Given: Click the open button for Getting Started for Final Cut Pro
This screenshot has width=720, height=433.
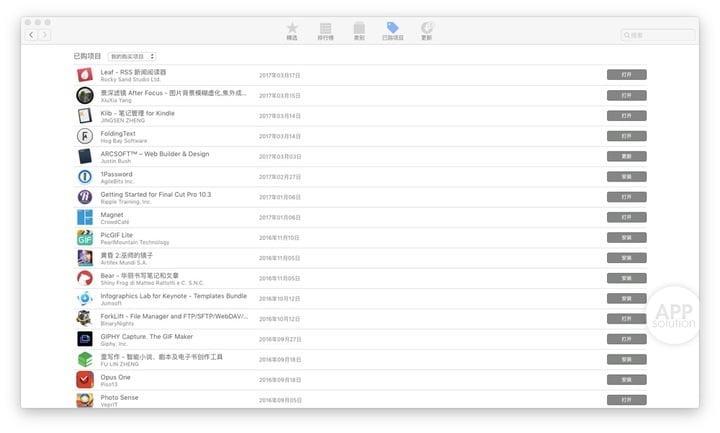Looking at the screenshot, I should click(626, 197).
